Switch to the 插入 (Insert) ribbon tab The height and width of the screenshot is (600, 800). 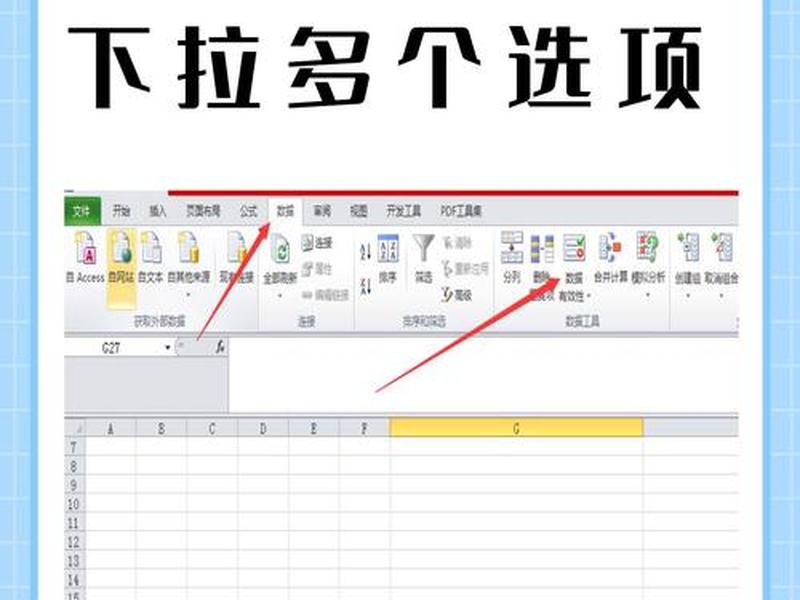click(158, 211)
